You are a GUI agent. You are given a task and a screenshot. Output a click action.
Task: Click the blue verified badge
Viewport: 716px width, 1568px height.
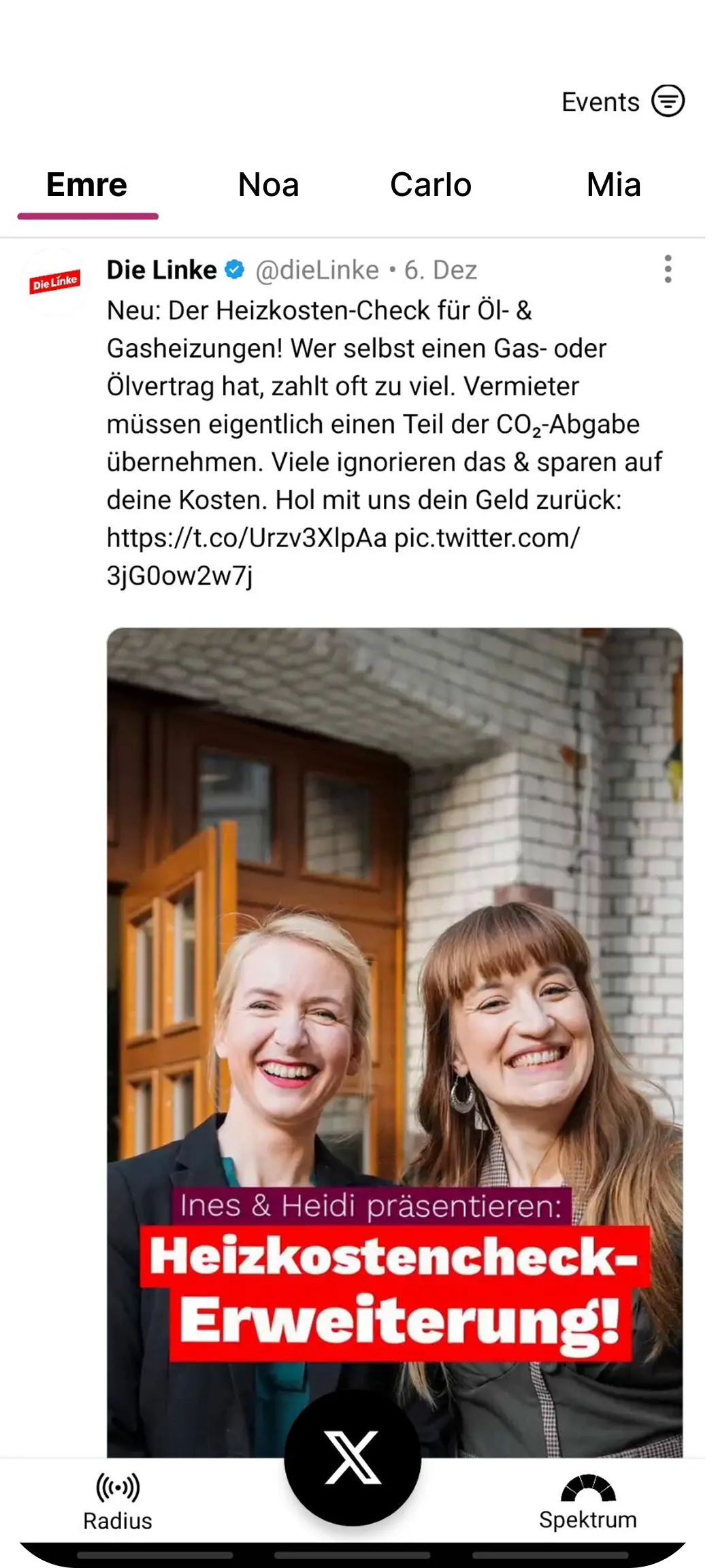tap(234, 270)
